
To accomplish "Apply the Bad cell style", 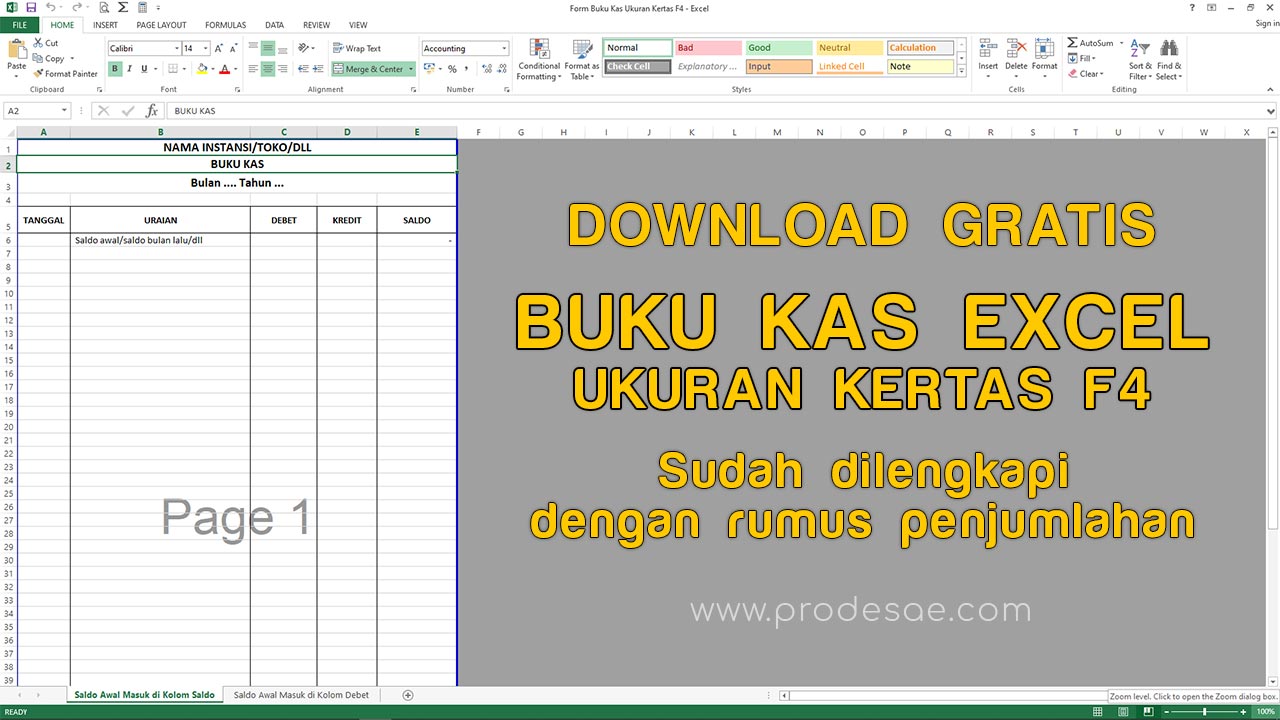I will click(708, 48).
